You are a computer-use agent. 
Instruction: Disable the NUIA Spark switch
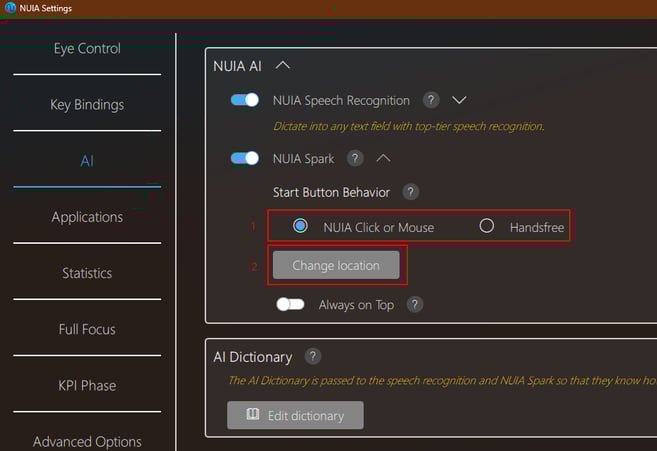click(245, 158)
